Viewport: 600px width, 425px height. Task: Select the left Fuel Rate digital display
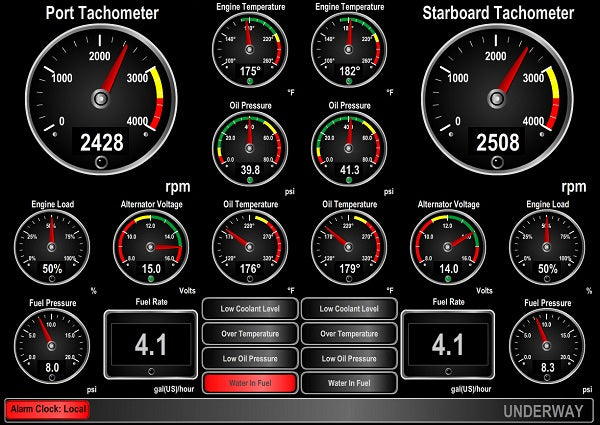click(x=150, y=345)
